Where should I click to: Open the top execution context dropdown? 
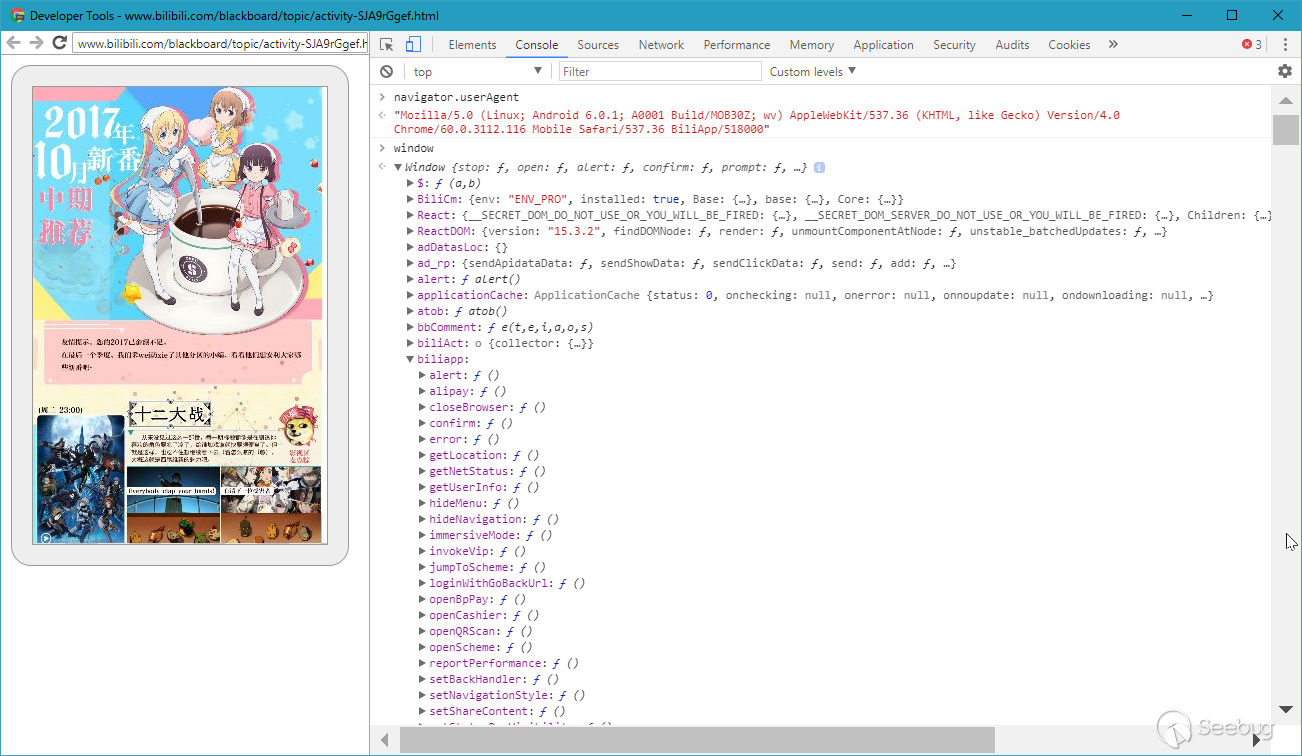click(x=477, y=72)
